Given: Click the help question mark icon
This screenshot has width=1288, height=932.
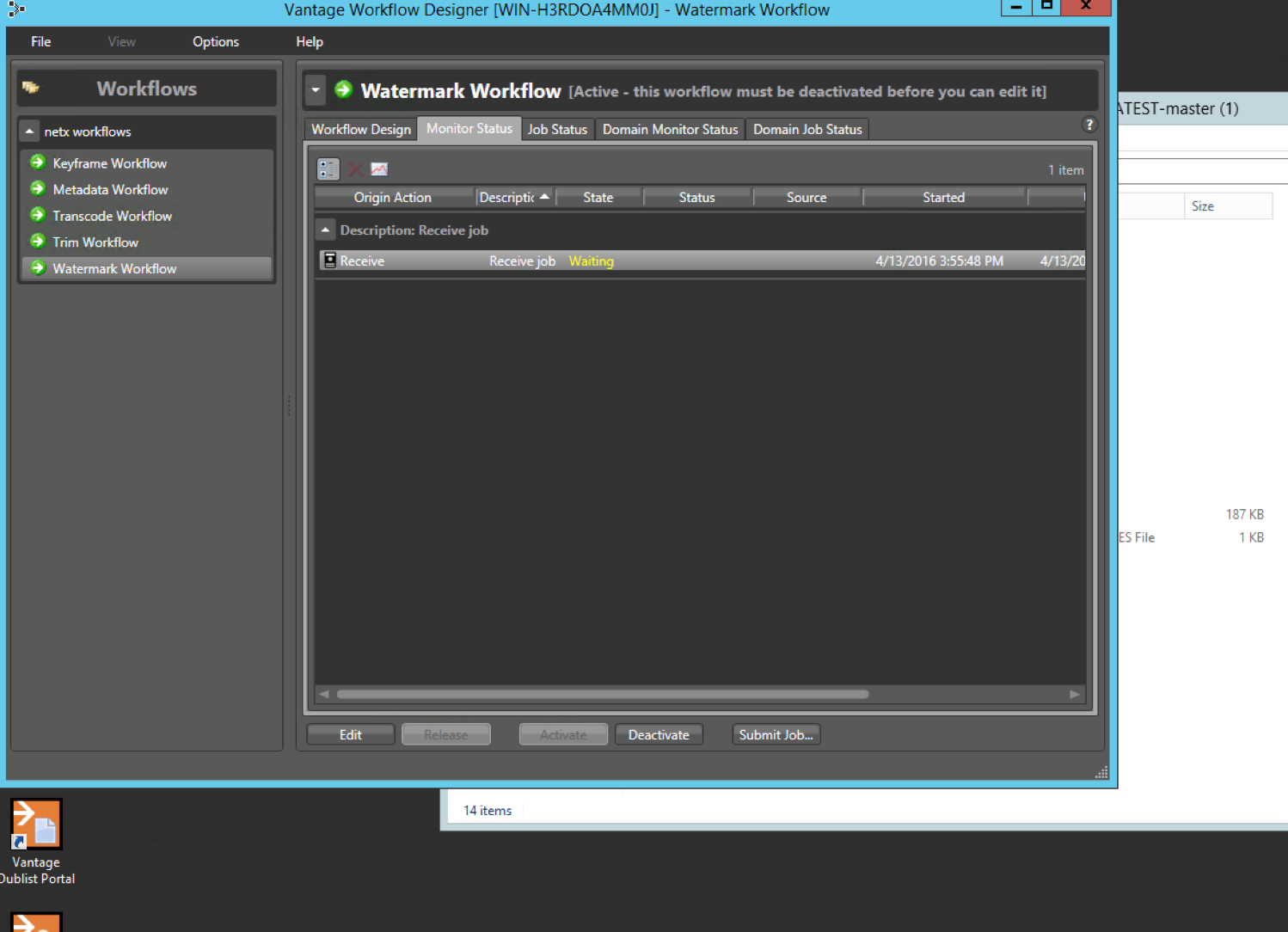Looking at the screenshot, I should tap(1089, 125).
